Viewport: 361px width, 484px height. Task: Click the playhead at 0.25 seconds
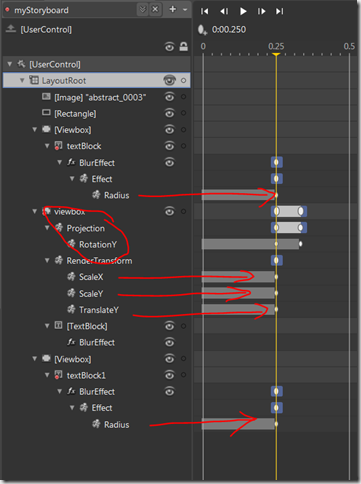click(x=276, y=54)
